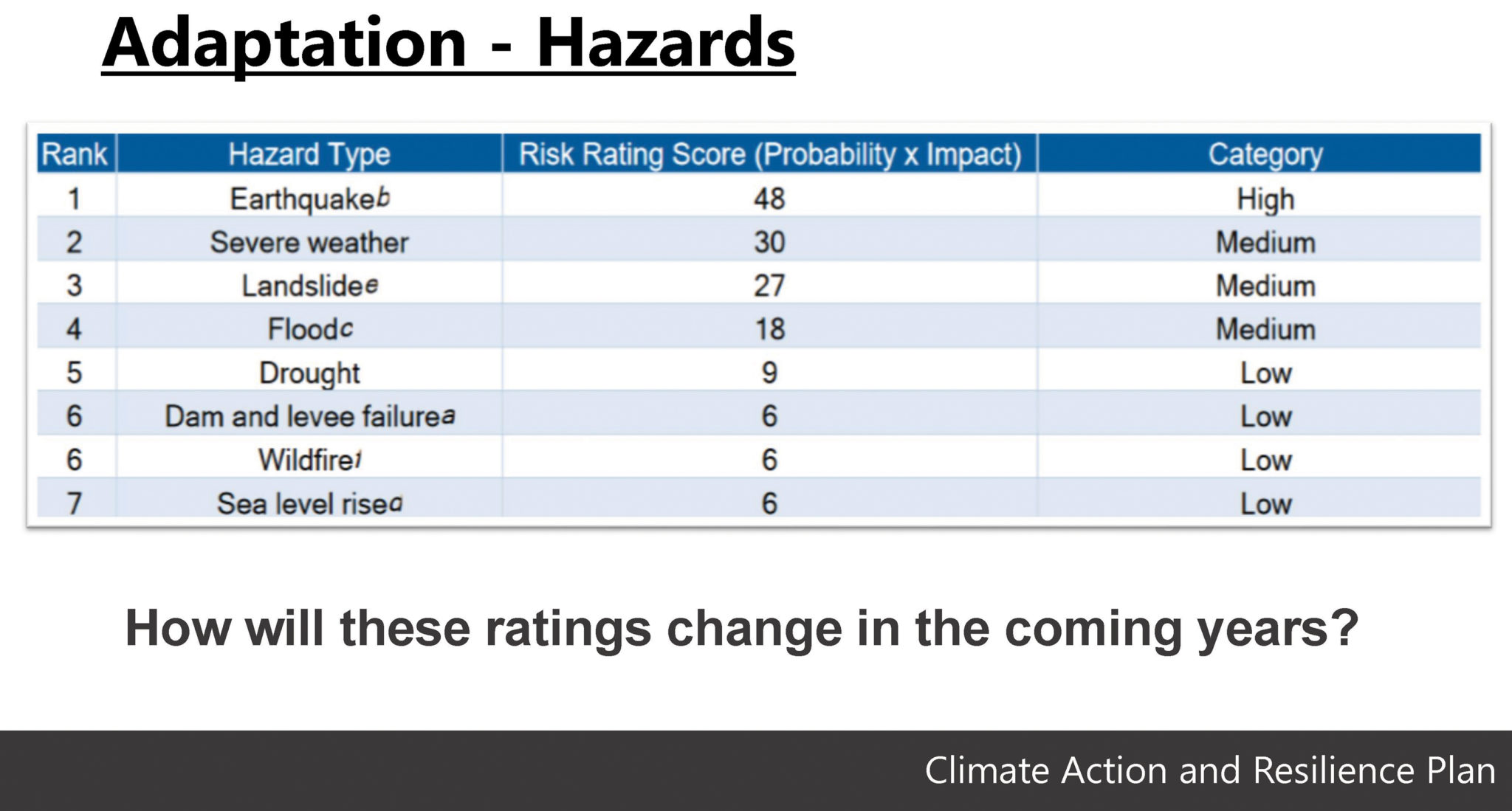Click the Drought risk score of 9
This screenshot has height=811, width=1512.
point(769,373)
